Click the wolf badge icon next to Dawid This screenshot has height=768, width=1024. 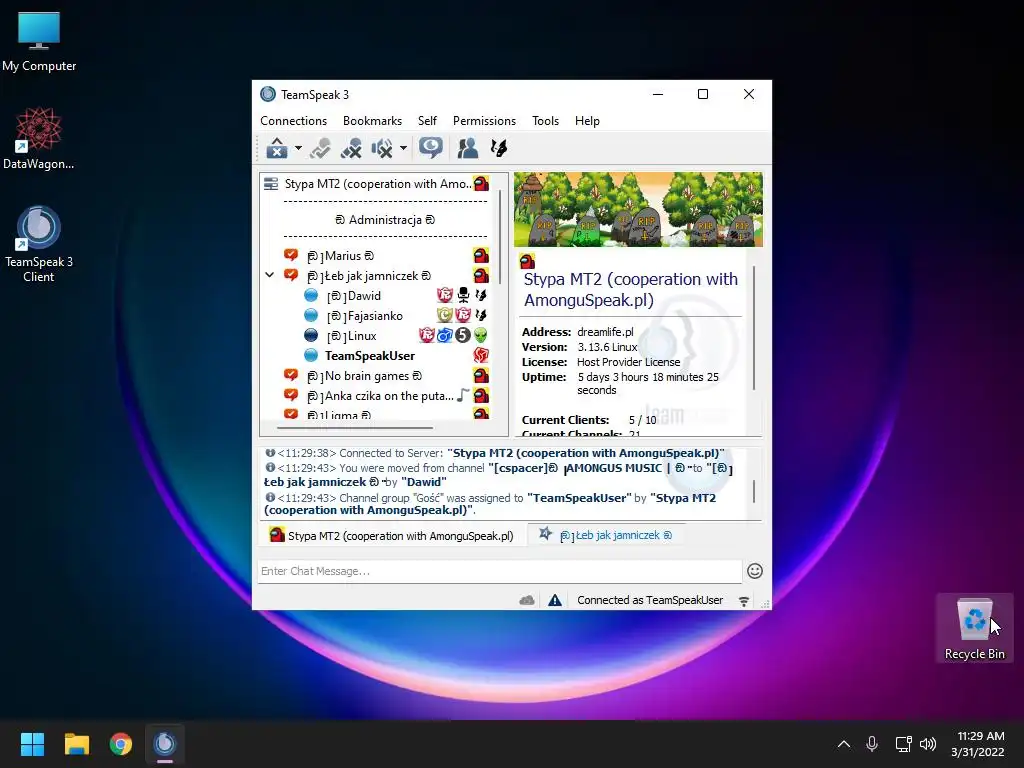click(x=481, y=295)
